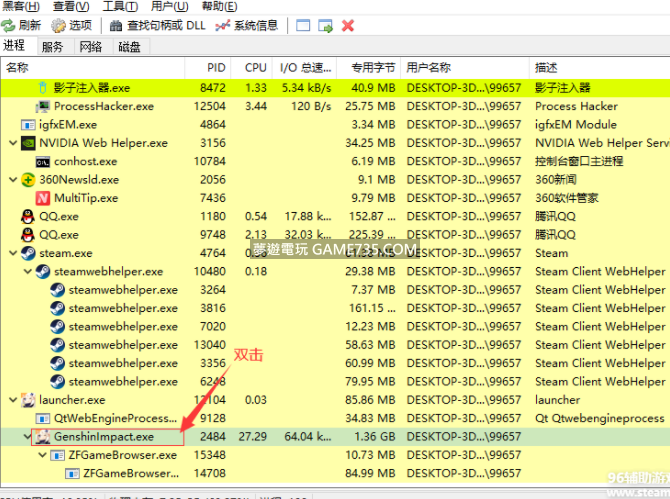Click the 360软件管家 description text

coord(567,198)
